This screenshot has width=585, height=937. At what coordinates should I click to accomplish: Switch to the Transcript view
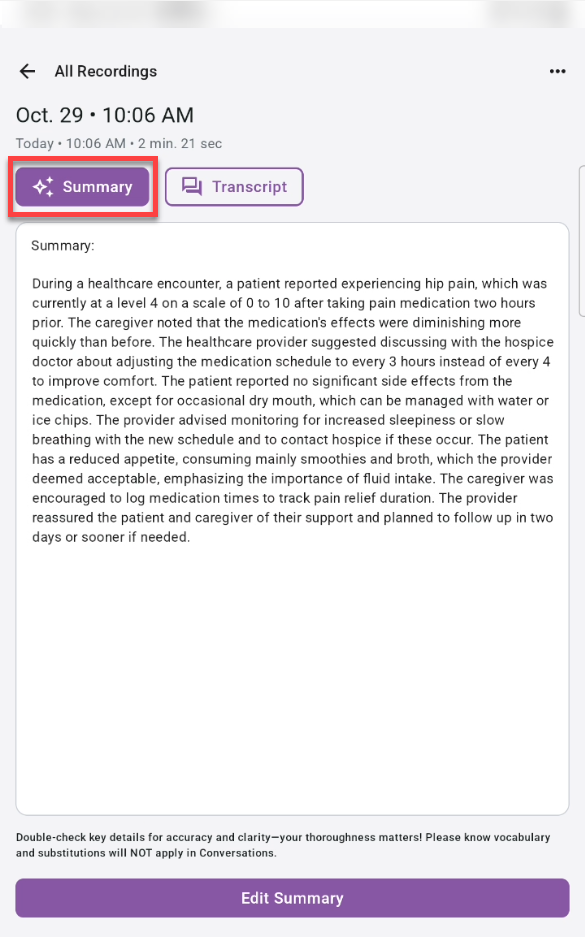pos(234,186)
